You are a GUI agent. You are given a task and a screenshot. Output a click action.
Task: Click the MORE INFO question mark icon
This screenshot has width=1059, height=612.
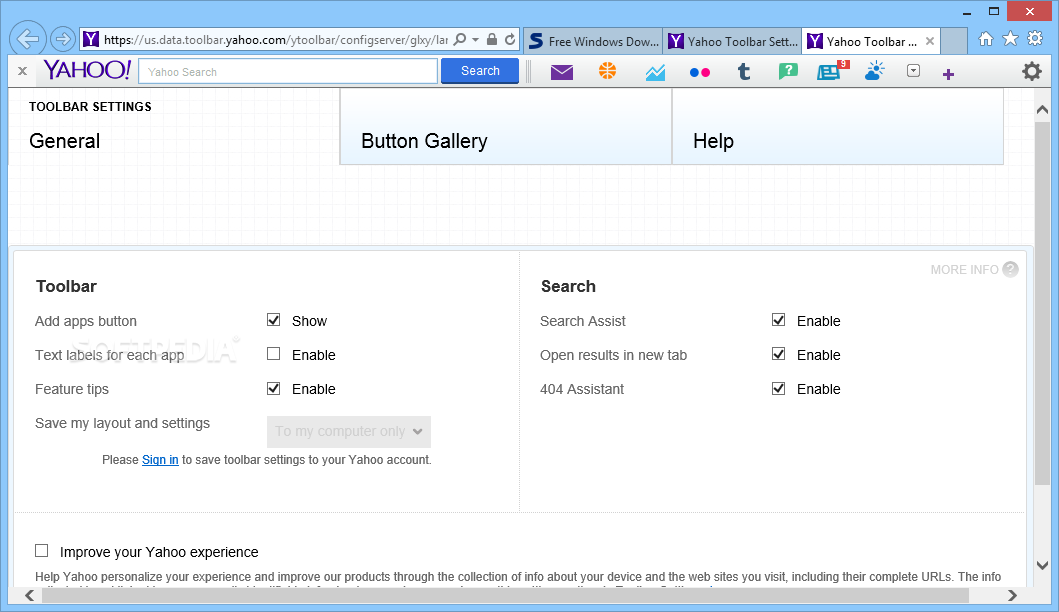click(x=1010, y=269)
